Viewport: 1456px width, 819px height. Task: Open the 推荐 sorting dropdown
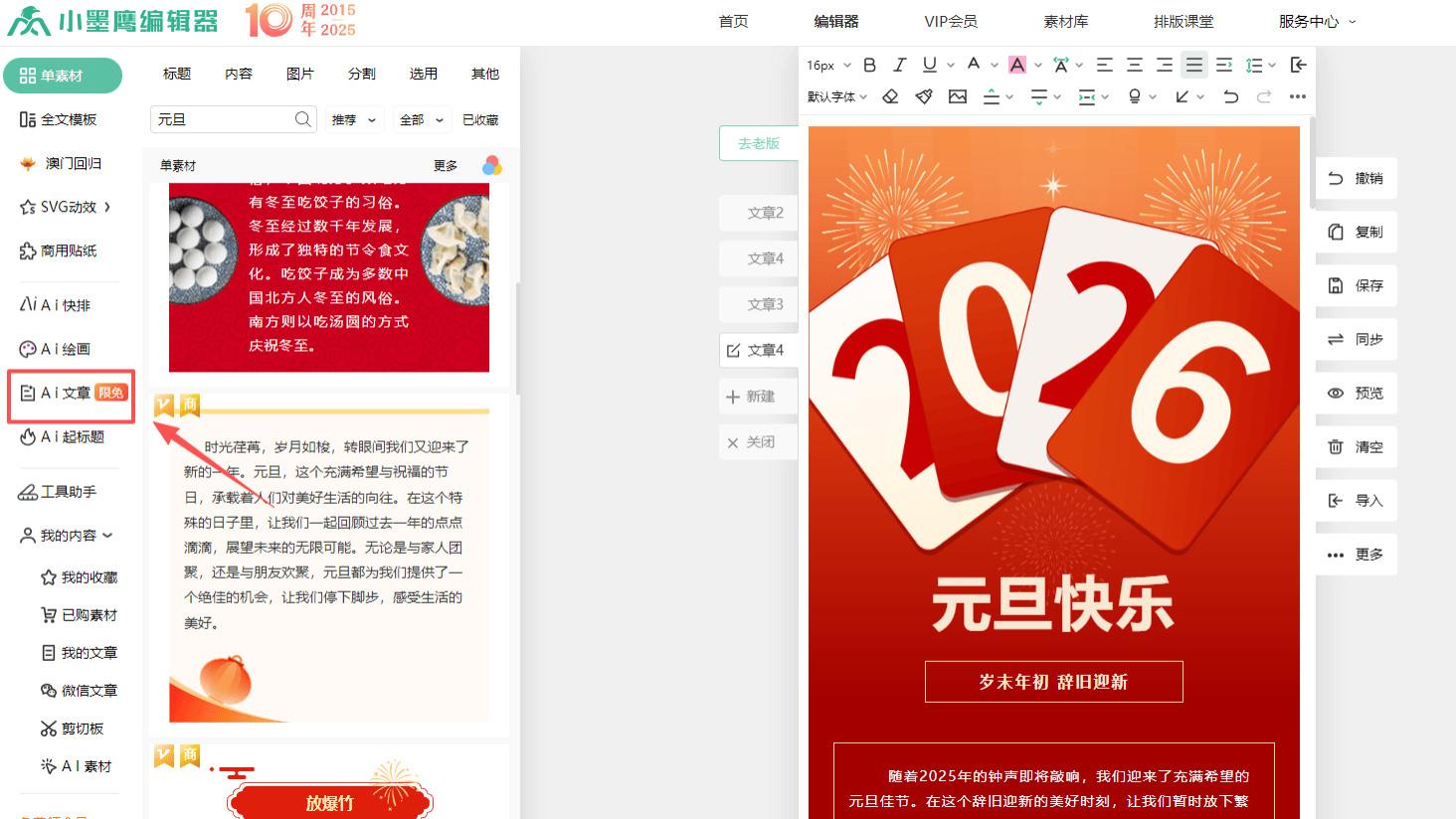click(x=353, y=119)
